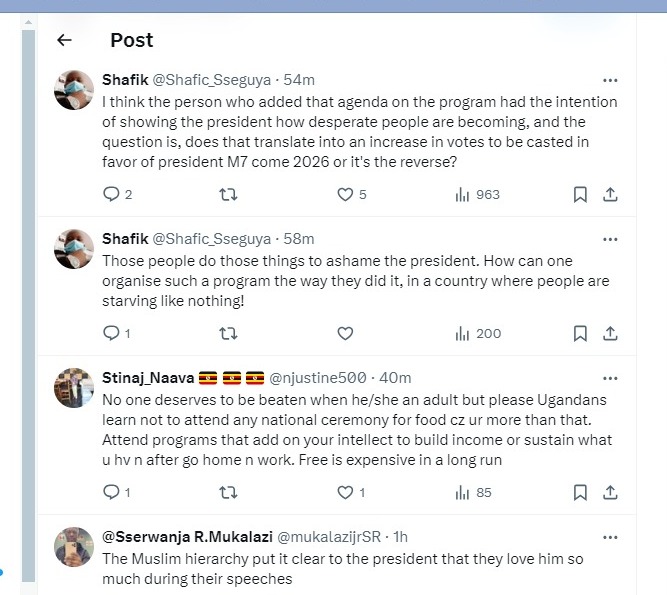Open @Shafic_Sseguya handle on 54m post
This screenshot has height=595, width=667.
(x=211, y=79)
